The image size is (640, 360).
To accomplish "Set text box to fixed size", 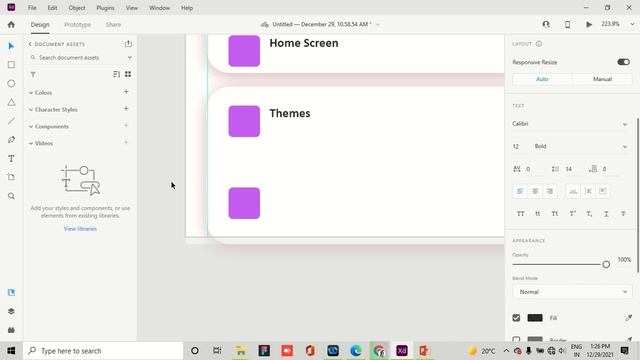I will coord(602,191).
